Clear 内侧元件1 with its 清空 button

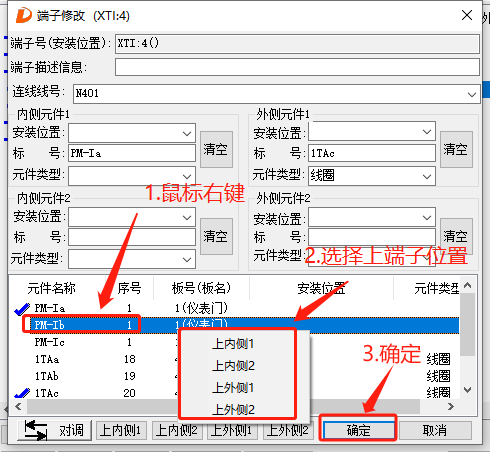point(216,149)
